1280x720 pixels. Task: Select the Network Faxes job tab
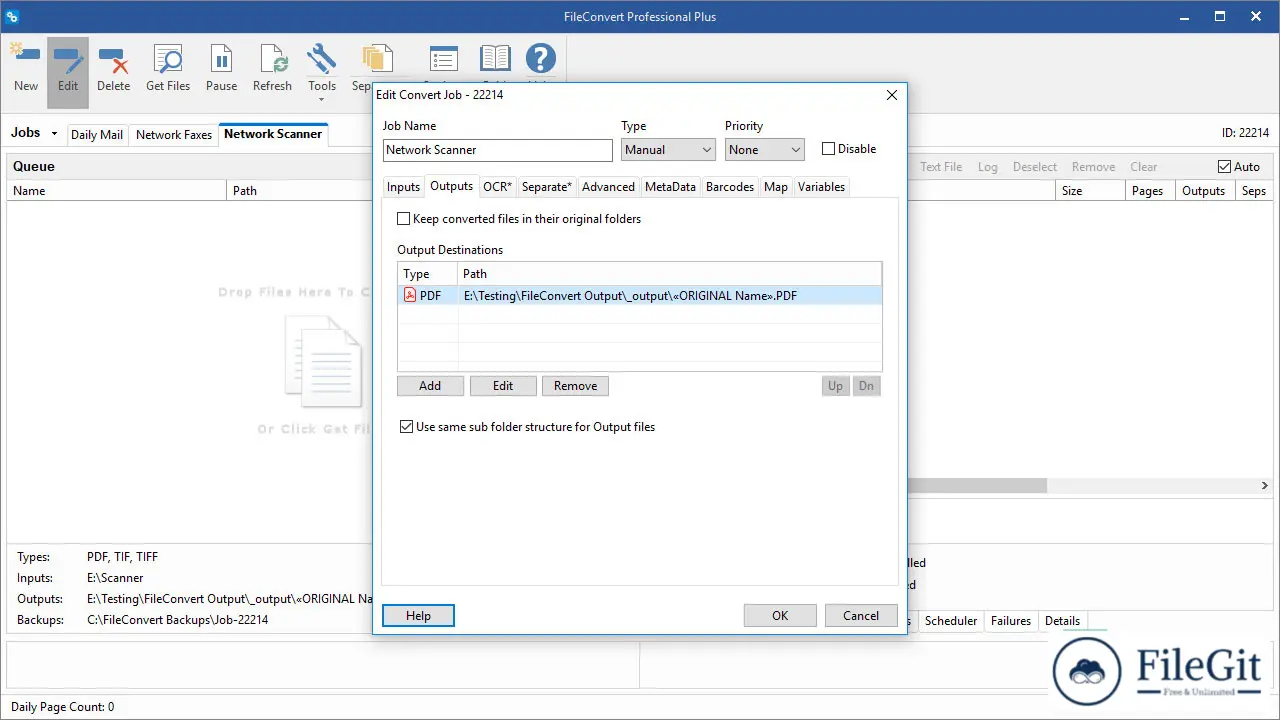click(x=174, y=135)
